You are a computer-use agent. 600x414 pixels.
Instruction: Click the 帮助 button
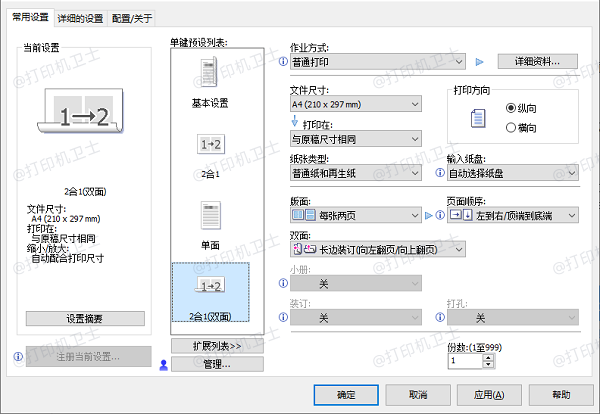(561, 395)
